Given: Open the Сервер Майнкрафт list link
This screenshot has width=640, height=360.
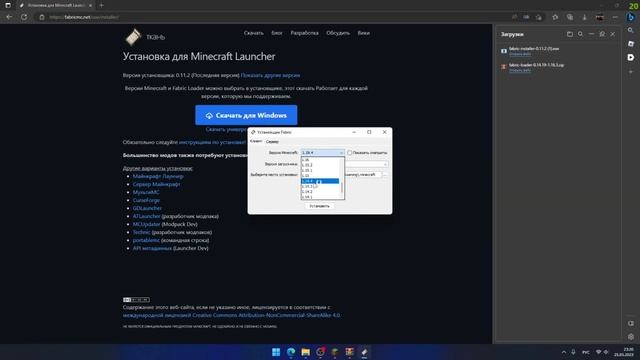Looking at the screenshot, I should (x=156, y=184).
